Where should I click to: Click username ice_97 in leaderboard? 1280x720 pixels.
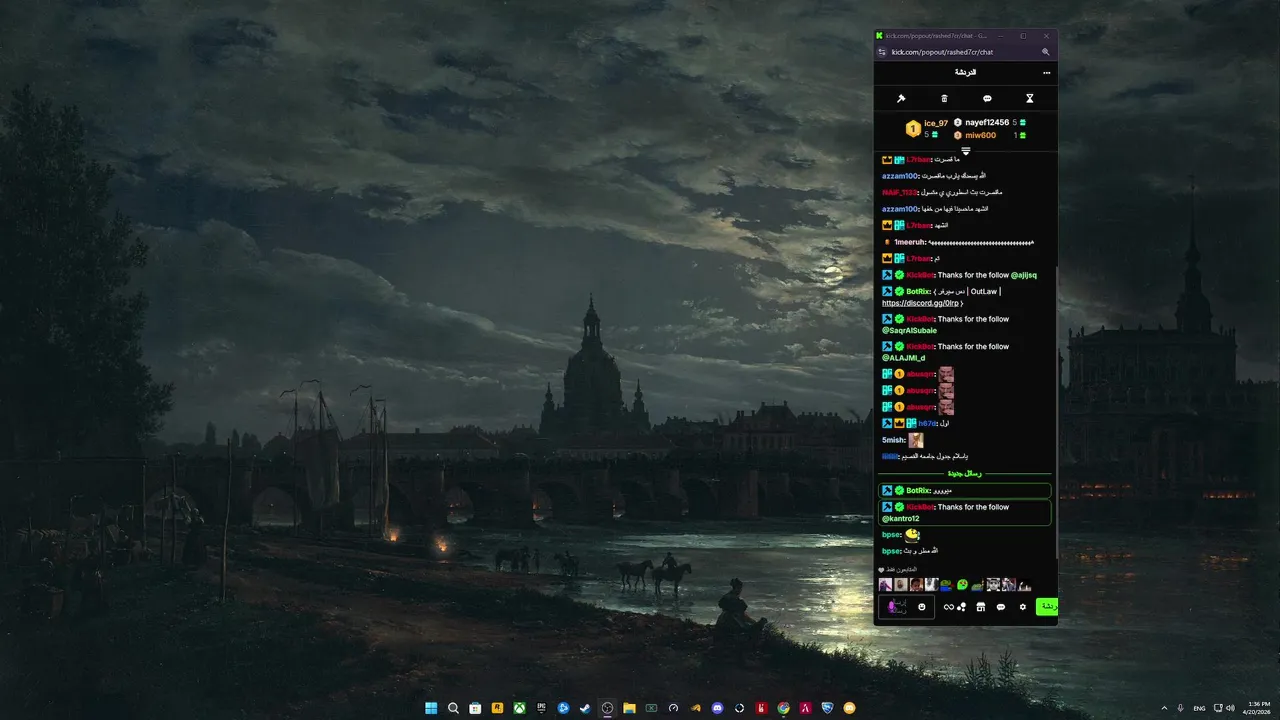936,124
